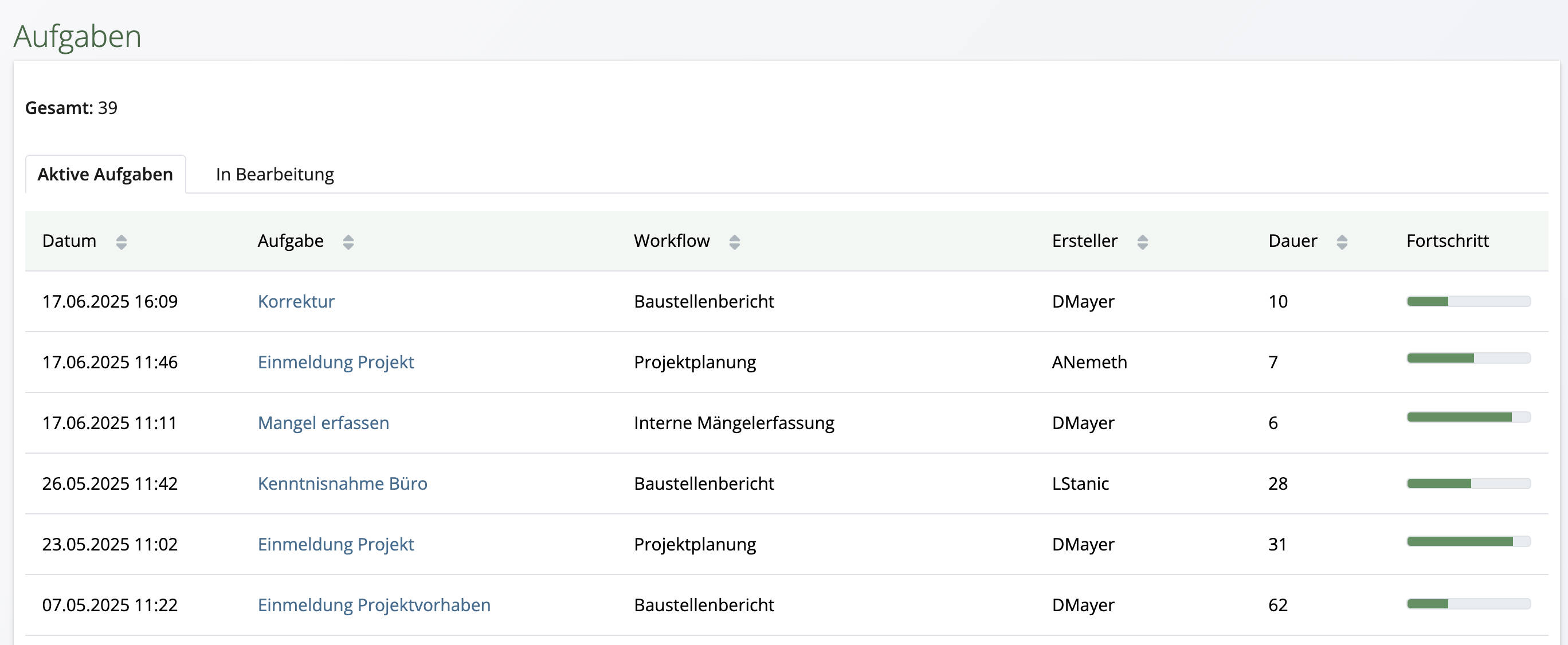Screen dimensions: 1568x645
Task: Switch to the In Bearbeitung tab
Action: (275, 174)
